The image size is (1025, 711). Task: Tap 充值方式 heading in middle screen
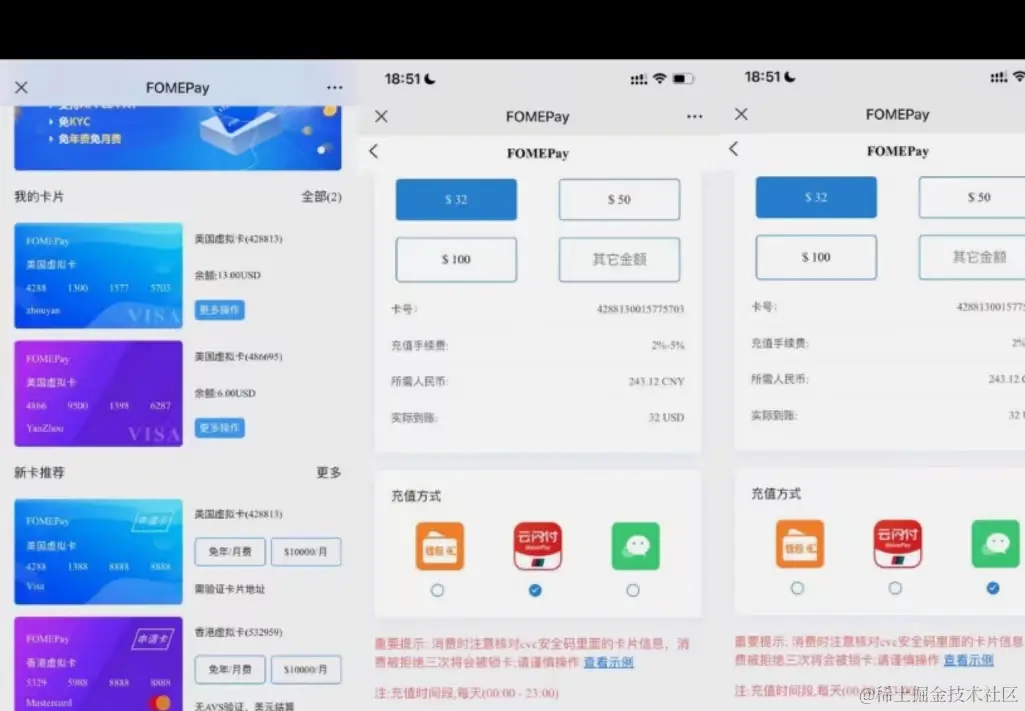coord(416,496)
